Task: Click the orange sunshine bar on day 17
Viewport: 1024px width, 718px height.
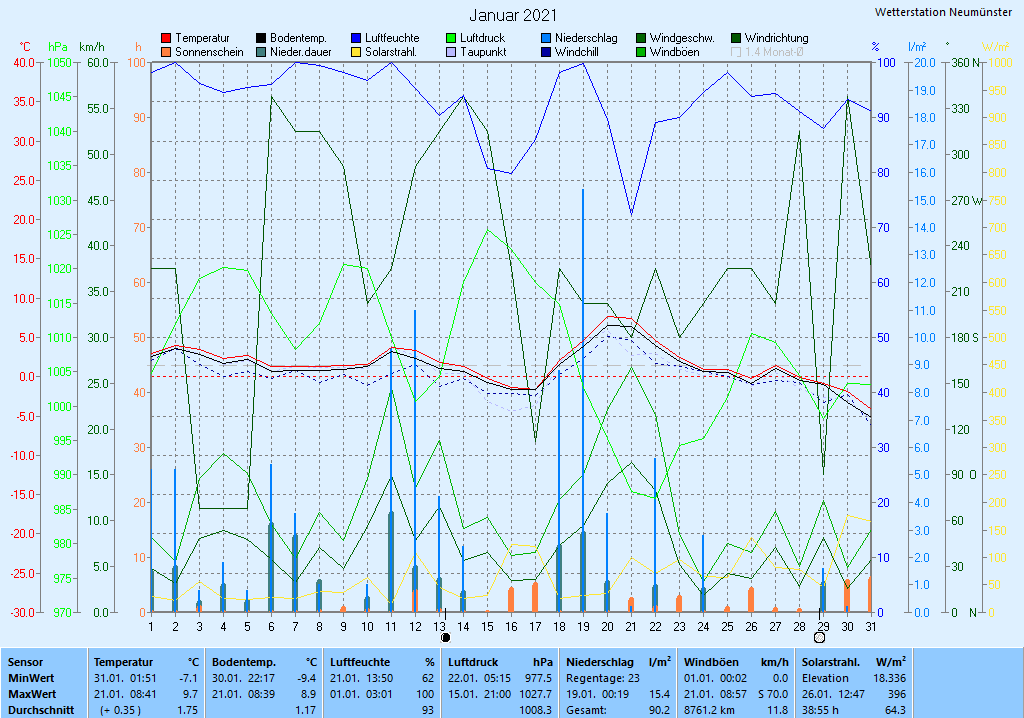Action: tap(536, 597)
